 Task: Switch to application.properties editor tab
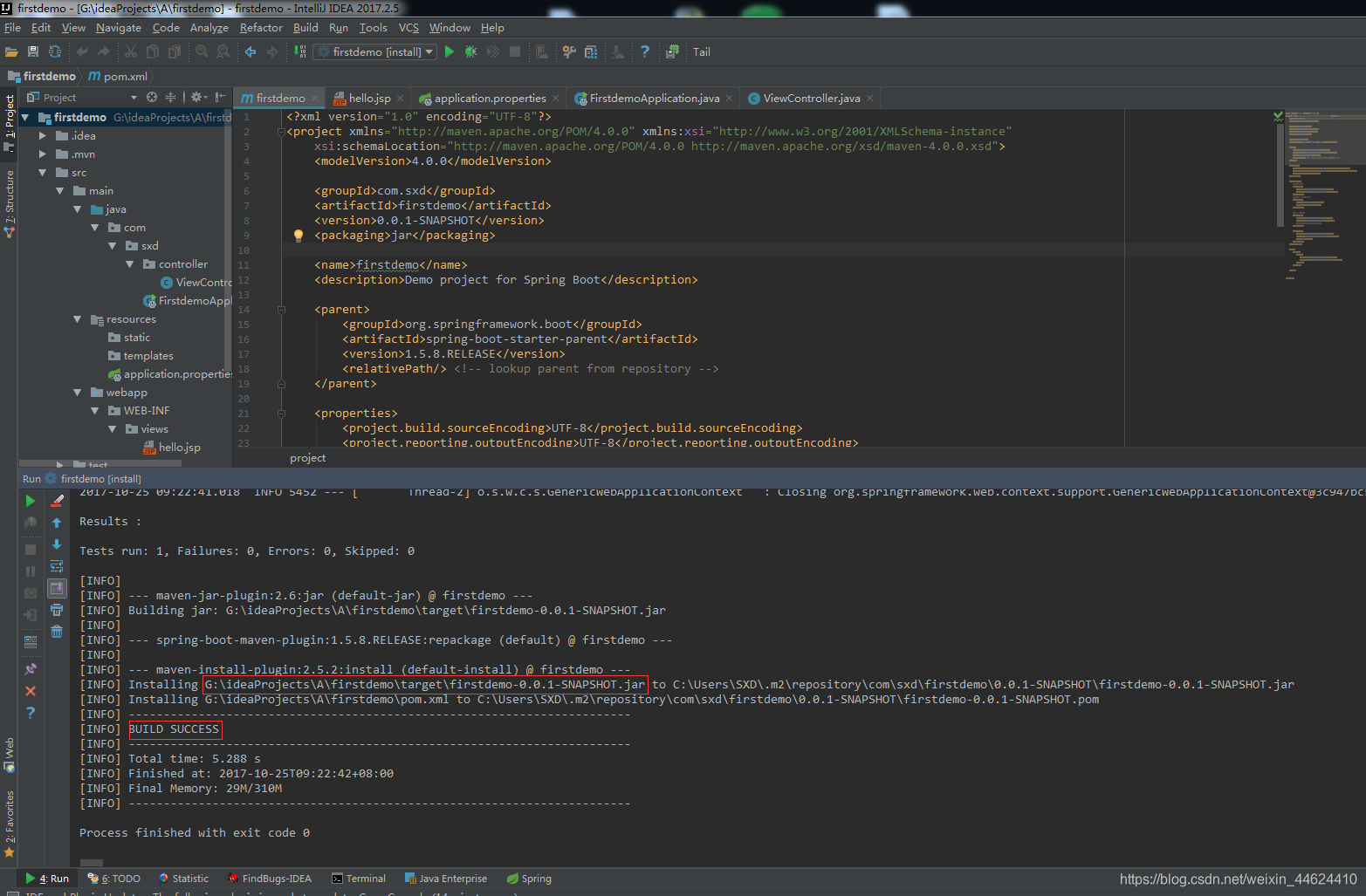click(490, 98)
